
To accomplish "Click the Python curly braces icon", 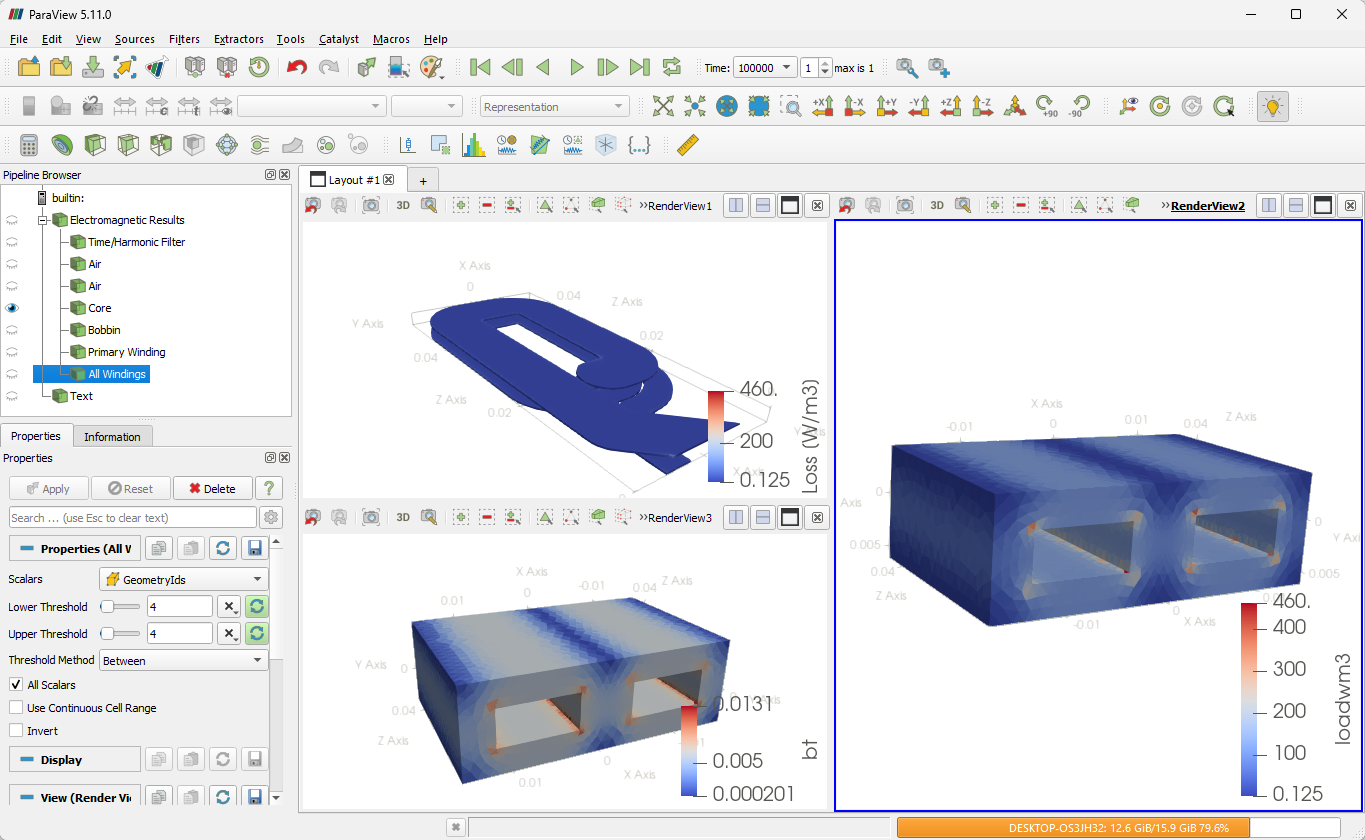I will point(639,145).
